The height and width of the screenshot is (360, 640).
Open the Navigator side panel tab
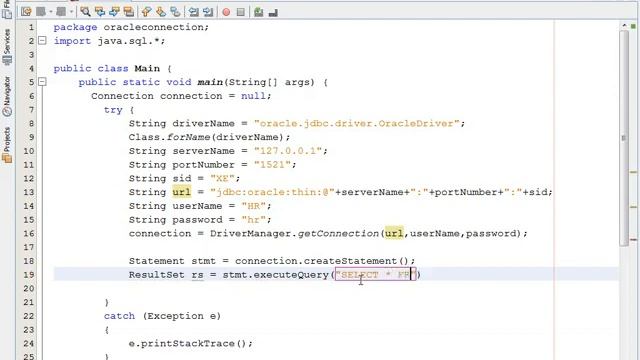click(7, 96)
